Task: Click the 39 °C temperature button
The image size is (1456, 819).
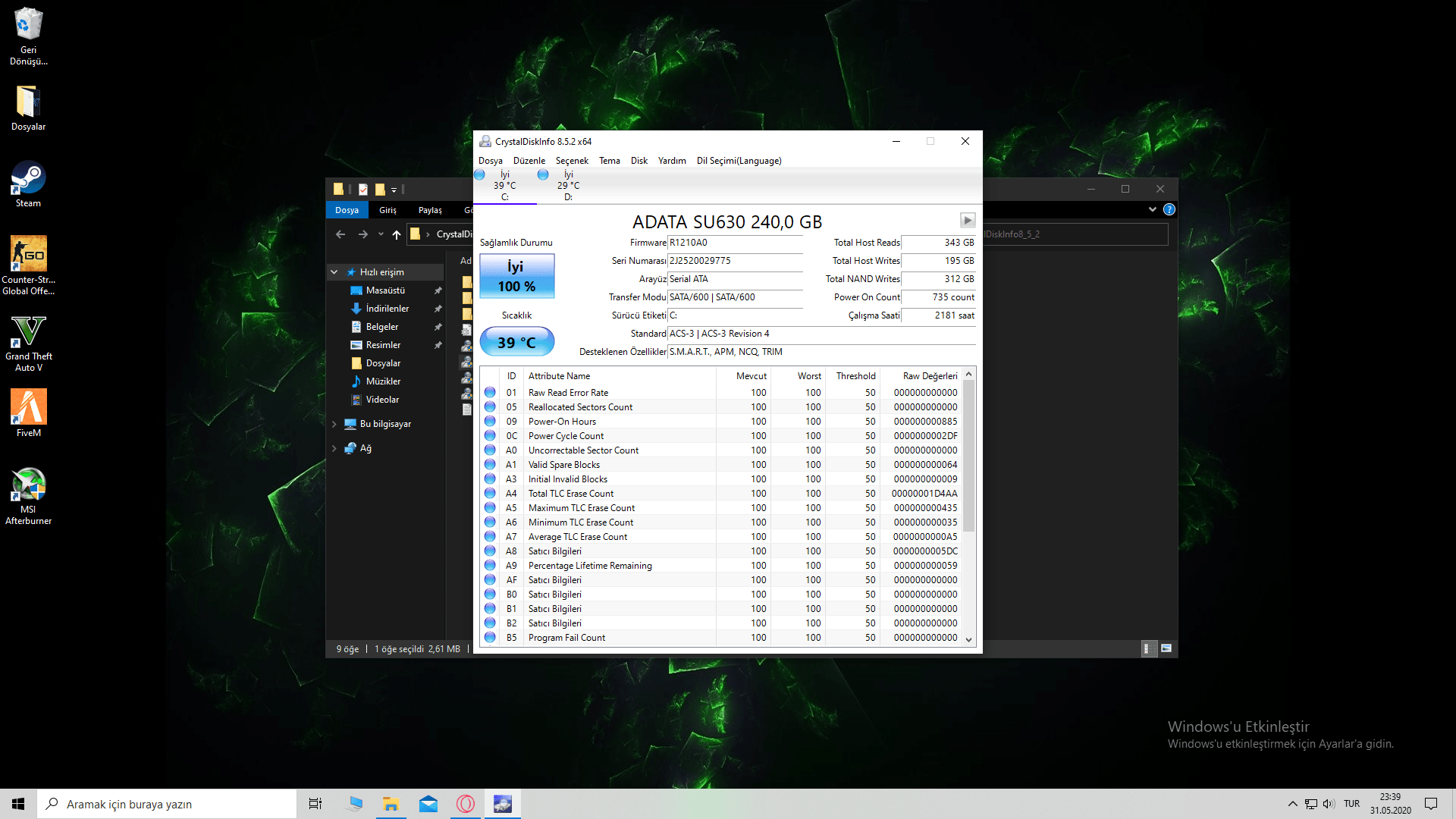Action: (516, 342)
